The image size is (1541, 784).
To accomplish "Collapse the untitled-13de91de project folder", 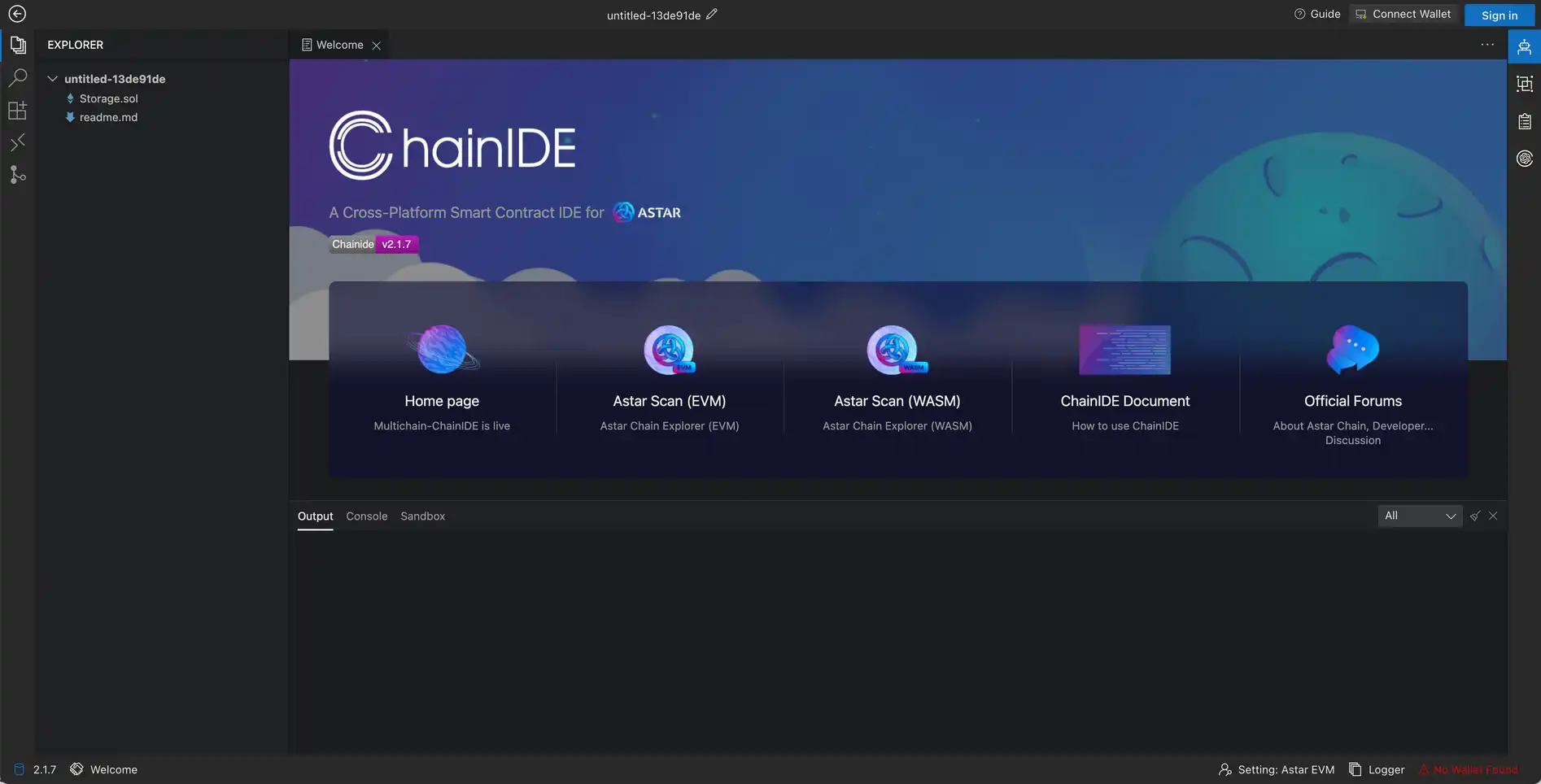I will tap(53, 79).
